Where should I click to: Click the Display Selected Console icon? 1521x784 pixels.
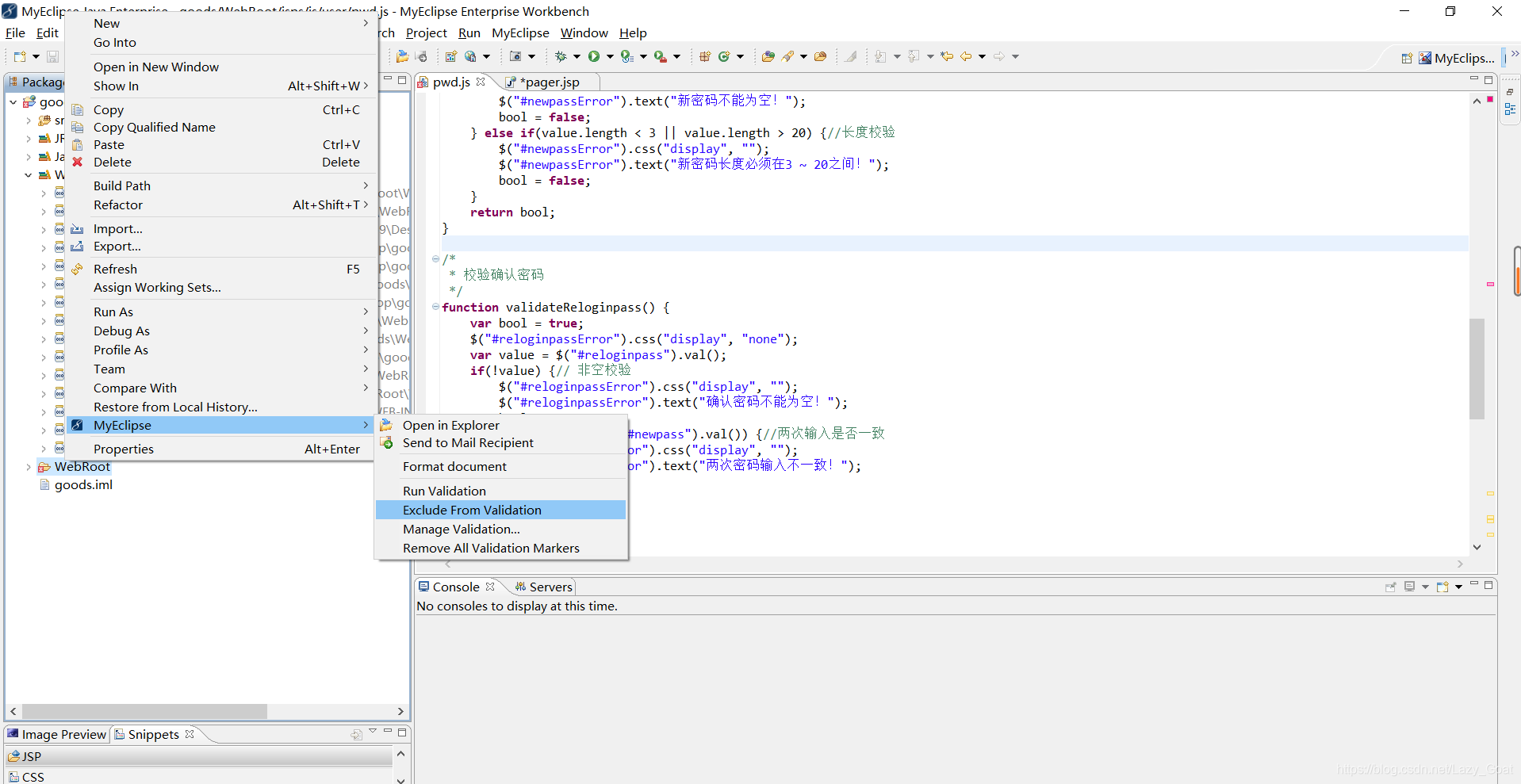pyautogui.click(x=1409, y=587)
